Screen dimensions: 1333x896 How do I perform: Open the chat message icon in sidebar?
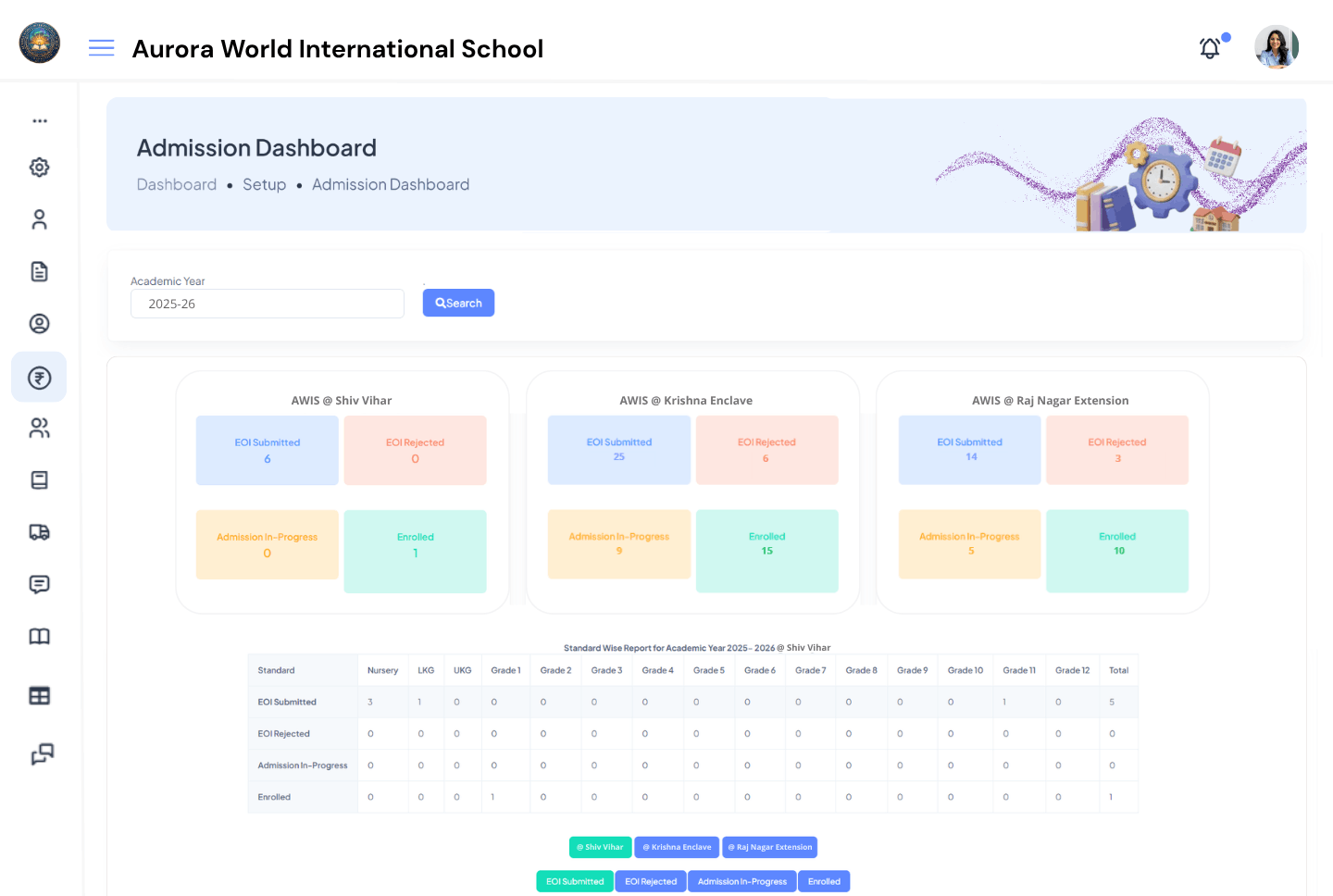(x=39, y=583)
